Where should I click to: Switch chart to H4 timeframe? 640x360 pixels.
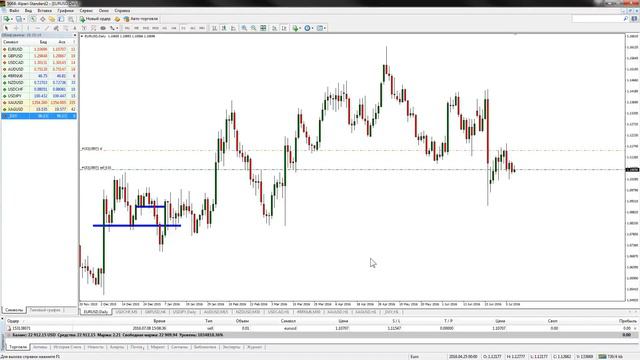[x=174, y=28]
